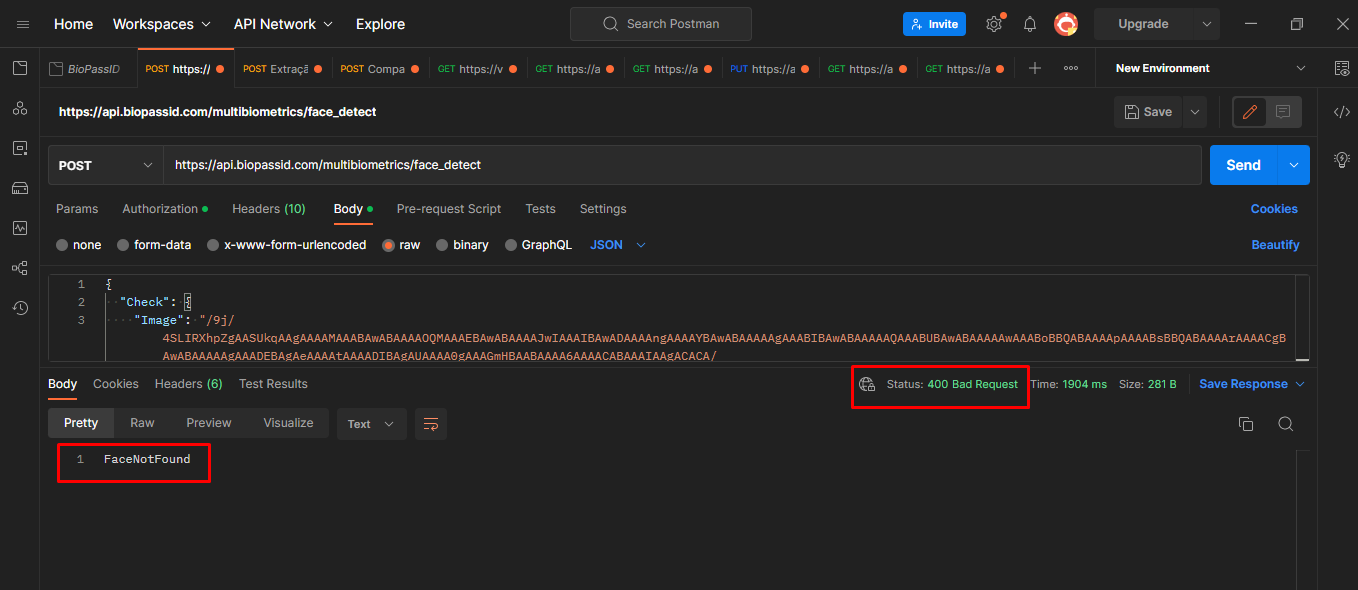Open the Save options arrow
This screenshot has width=1358, height=590.
click(1195, 112)
